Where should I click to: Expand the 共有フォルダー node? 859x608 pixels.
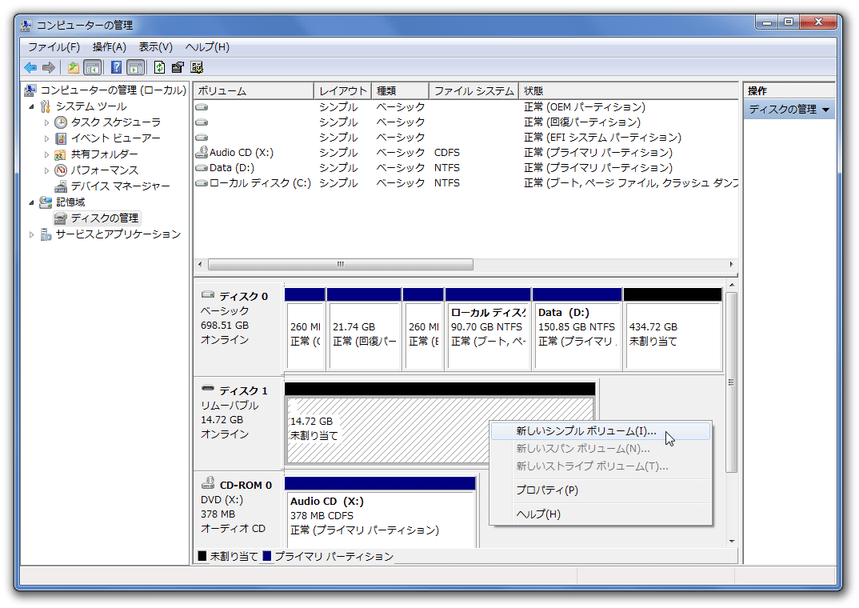point(47,154)
